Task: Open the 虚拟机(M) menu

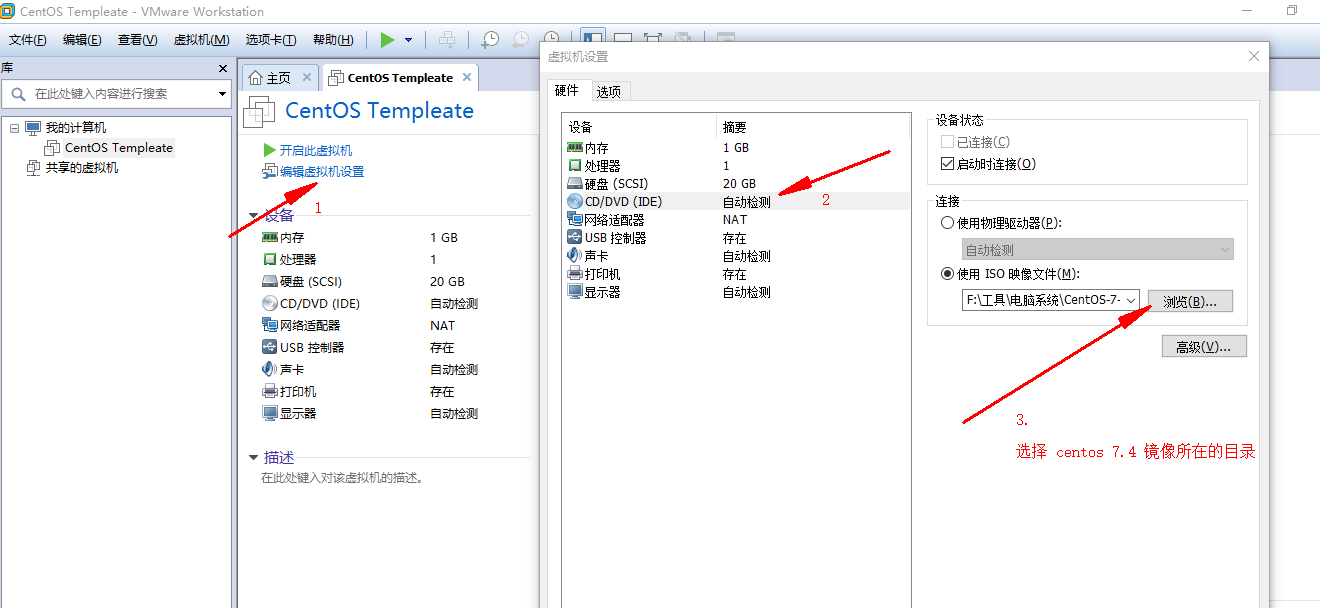Action: (202, 40)
